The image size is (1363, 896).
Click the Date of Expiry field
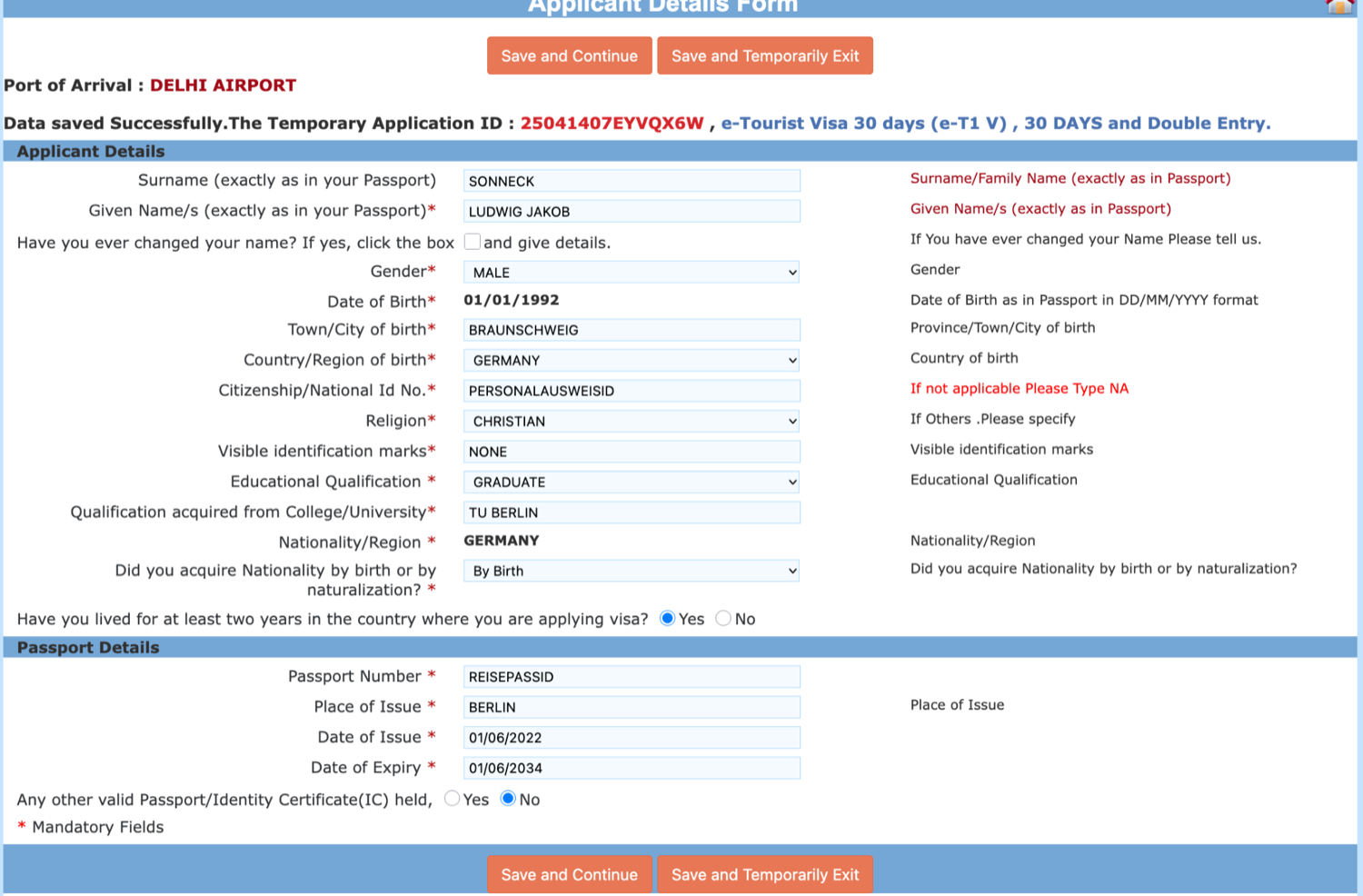tap(632, 768)
